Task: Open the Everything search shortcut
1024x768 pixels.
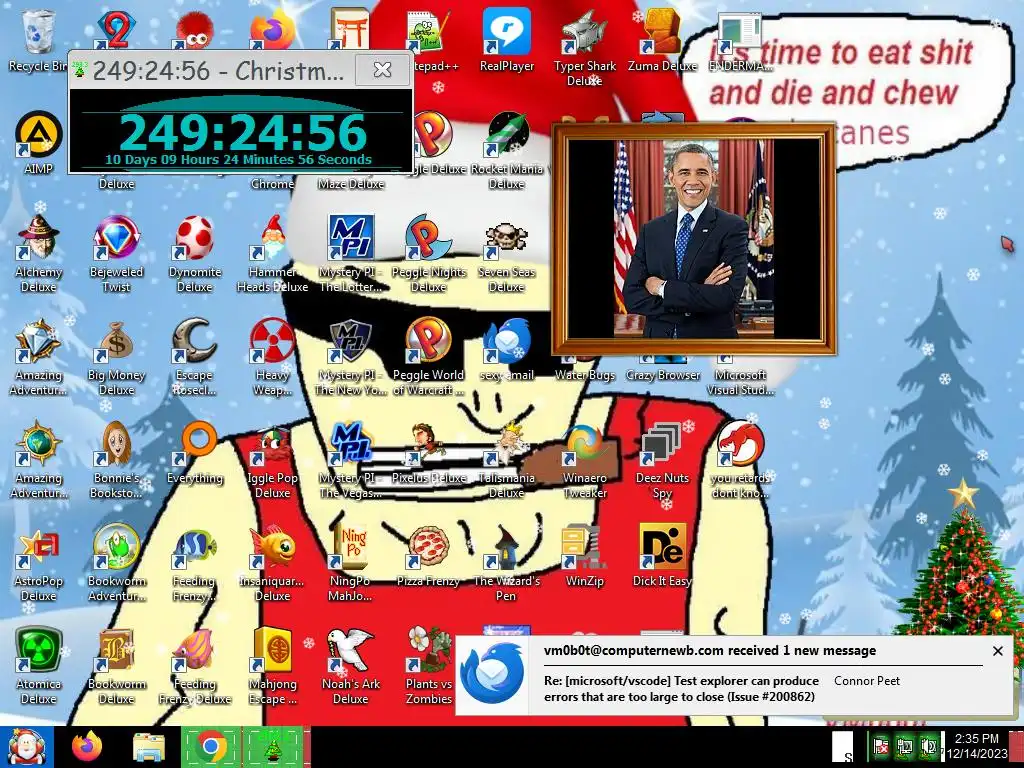Action: [195, 453]
